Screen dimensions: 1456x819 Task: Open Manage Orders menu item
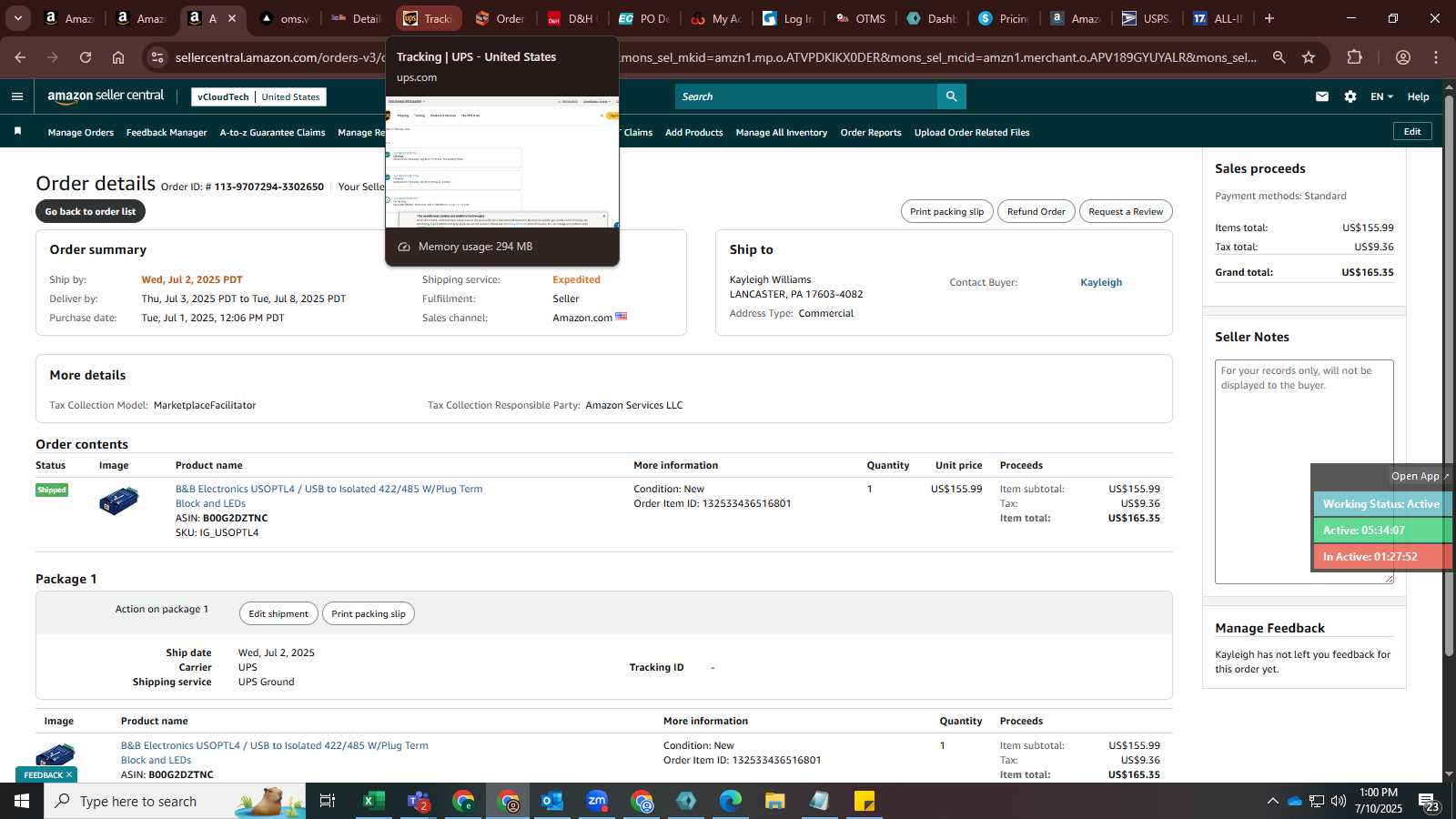click(x=81, y=132)
